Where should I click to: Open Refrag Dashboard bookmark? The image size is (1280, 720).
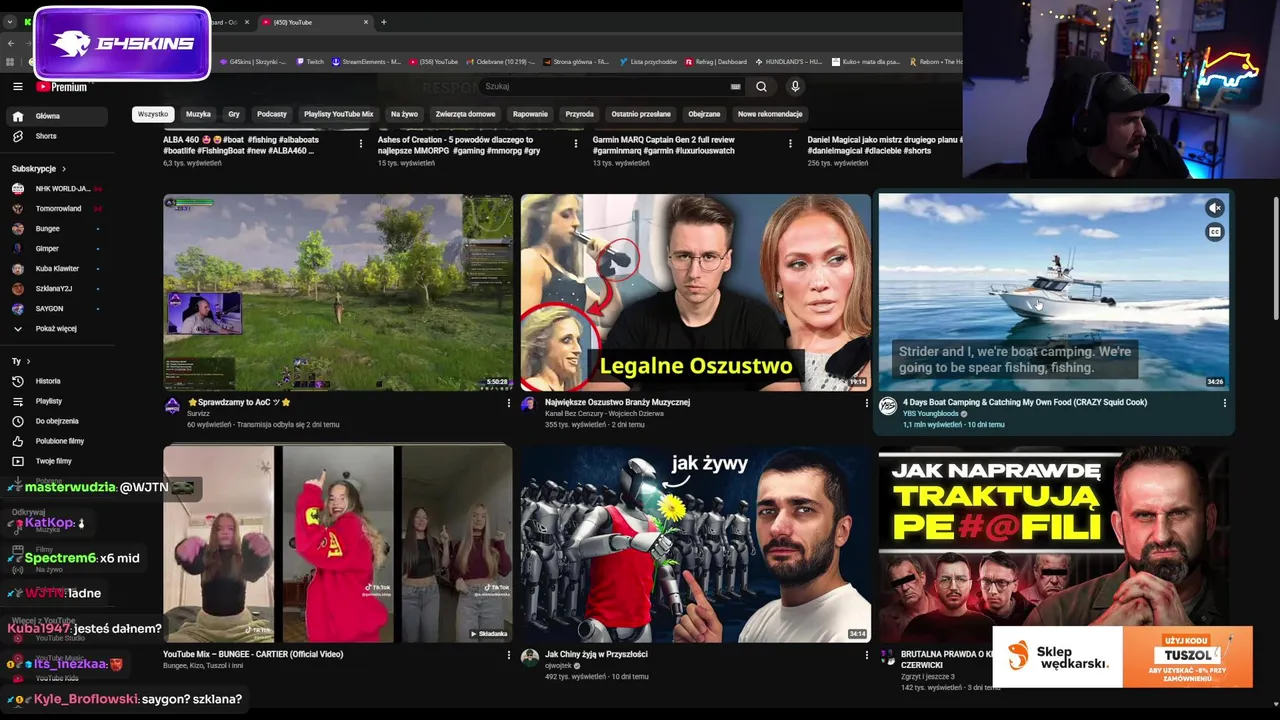[715, 62]
